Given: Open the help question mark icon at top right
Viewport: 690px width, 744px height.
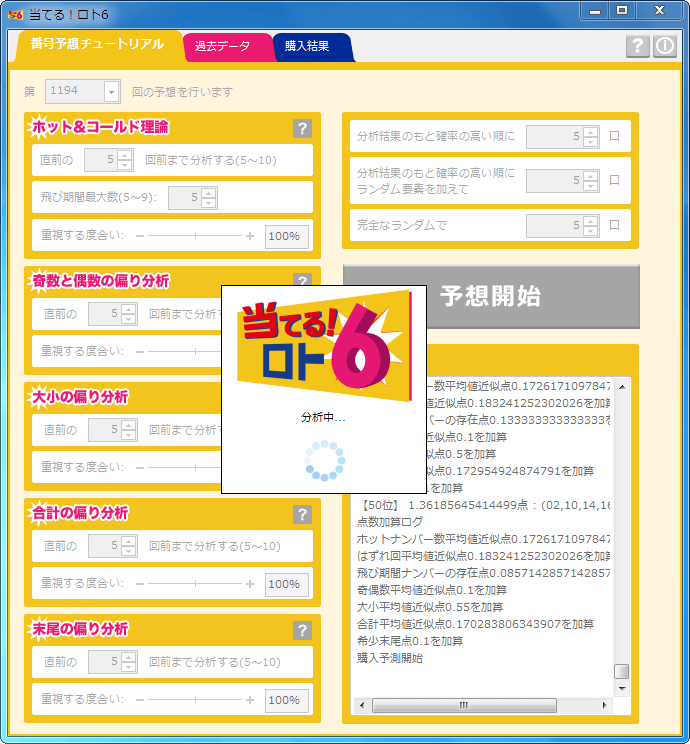Looking at the screenshot, I should [637, 46].
